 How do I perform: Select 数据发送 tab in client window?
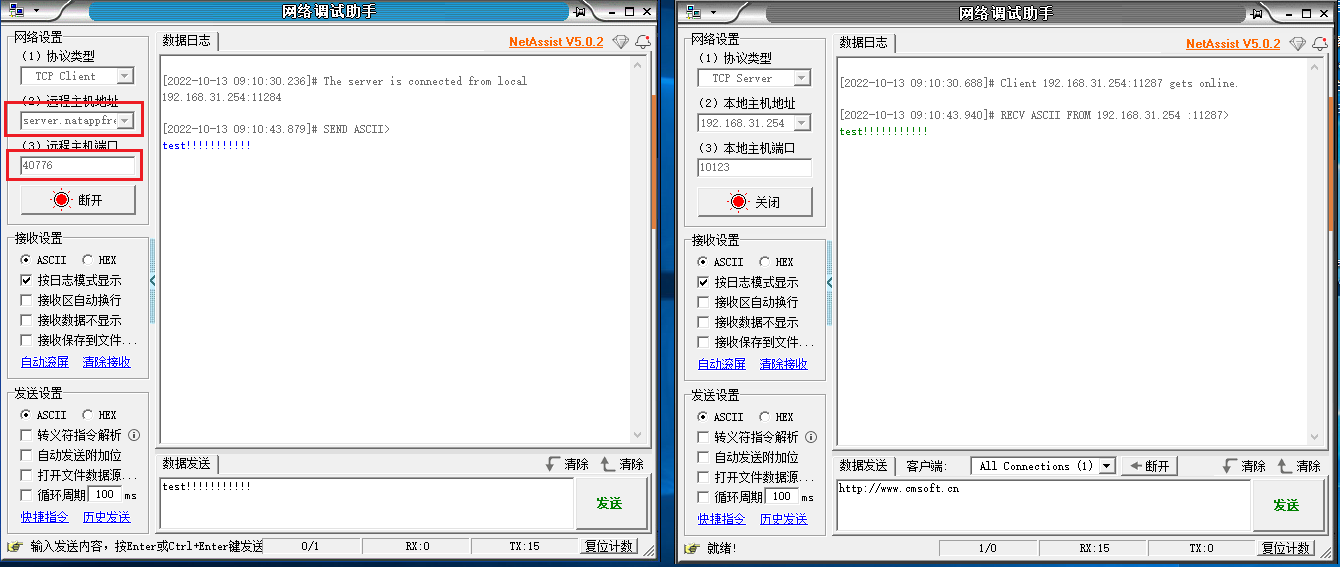tap(187, 464)
